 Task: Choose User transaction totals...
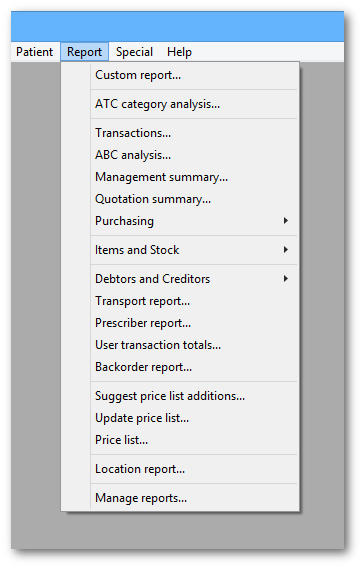pyautogui.click(x=180, y=345)
